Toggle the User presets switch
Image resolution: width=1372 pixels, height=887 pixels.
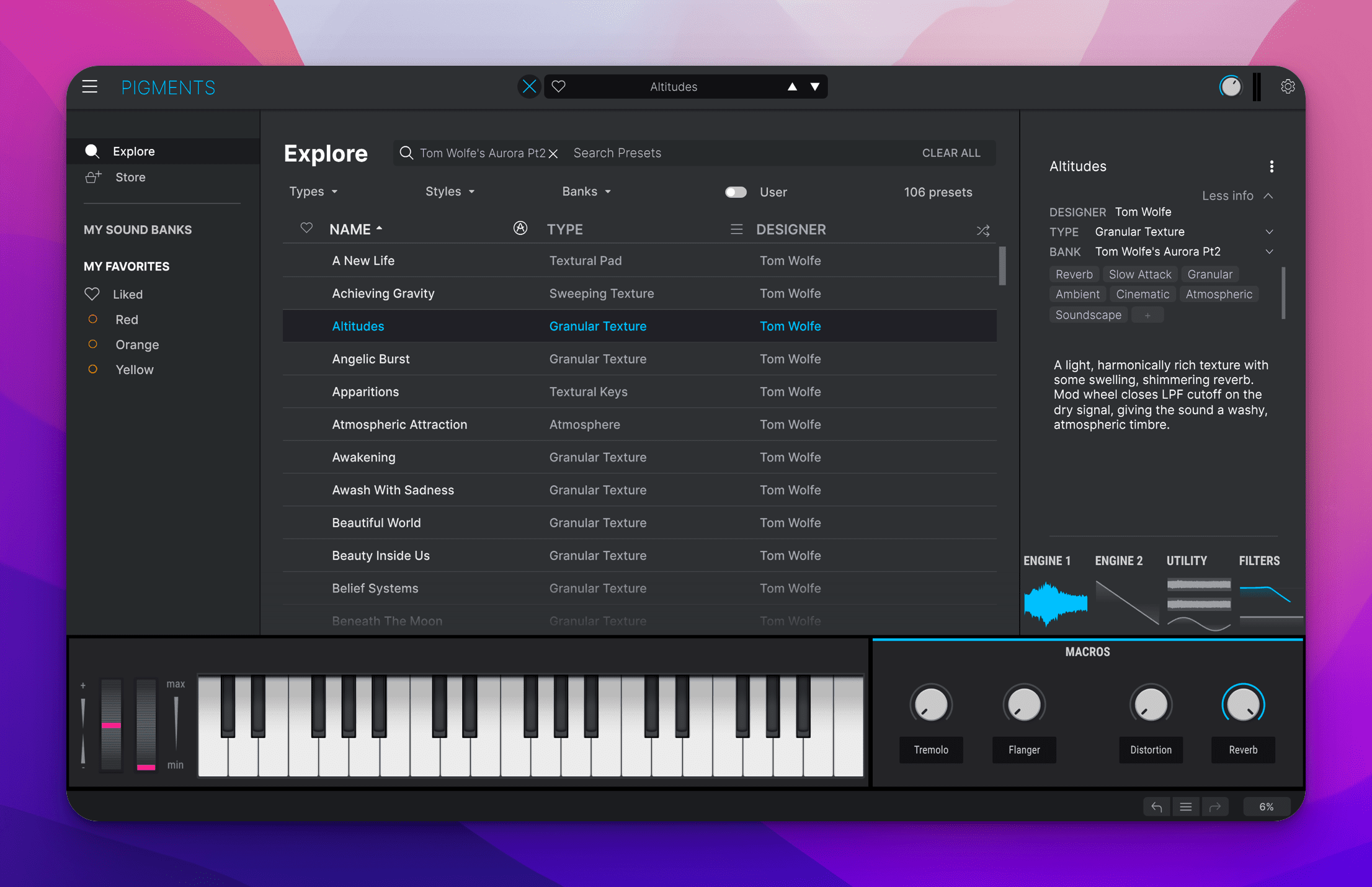pyautogui.click(x=736, y=192)
